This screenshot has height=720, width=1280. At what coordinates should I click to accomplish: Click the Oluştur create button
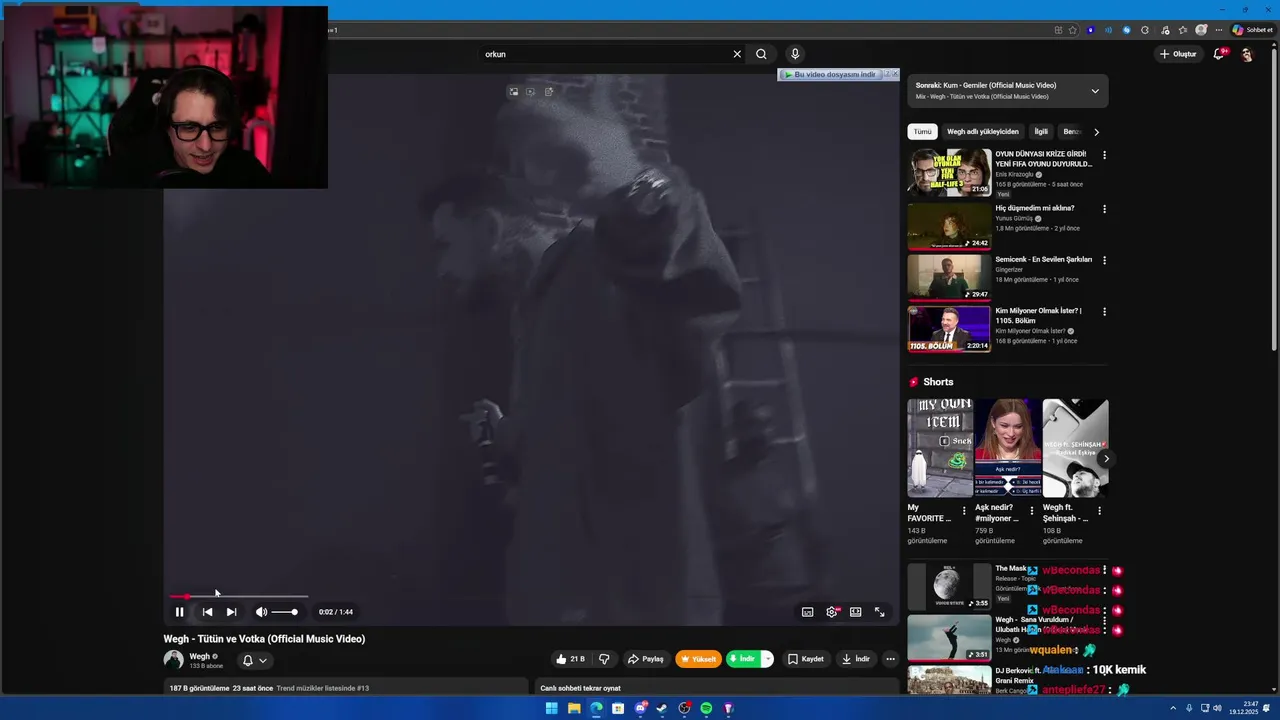point(1178,54)
